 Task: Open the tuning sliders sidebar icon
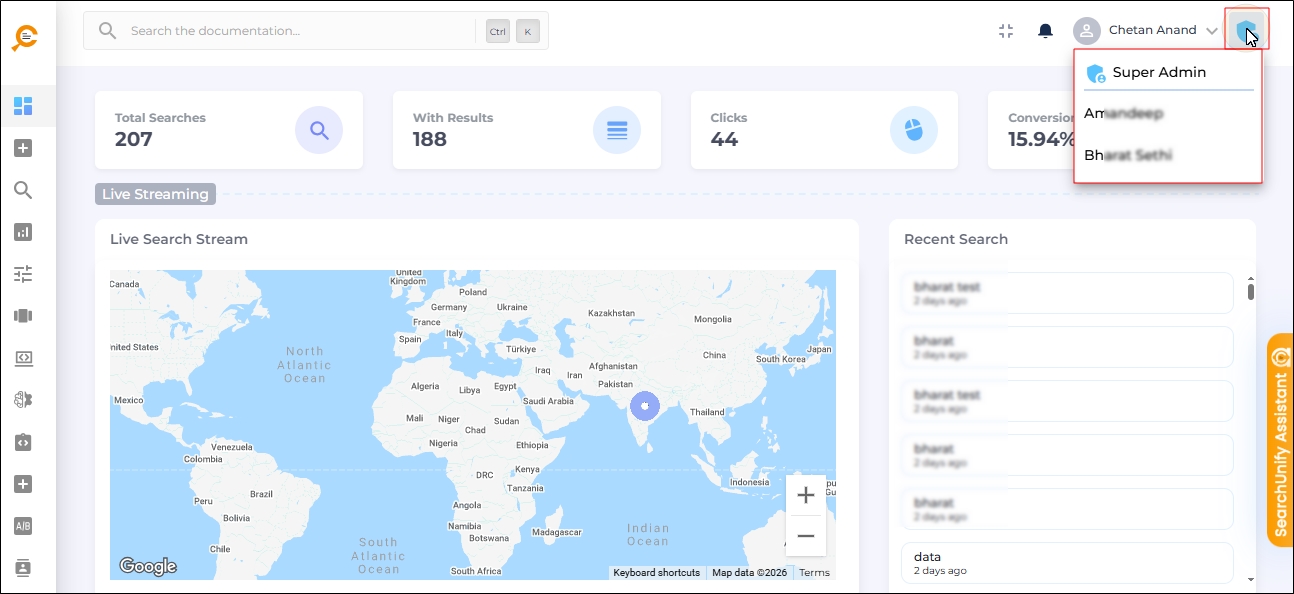click(24, 274)
